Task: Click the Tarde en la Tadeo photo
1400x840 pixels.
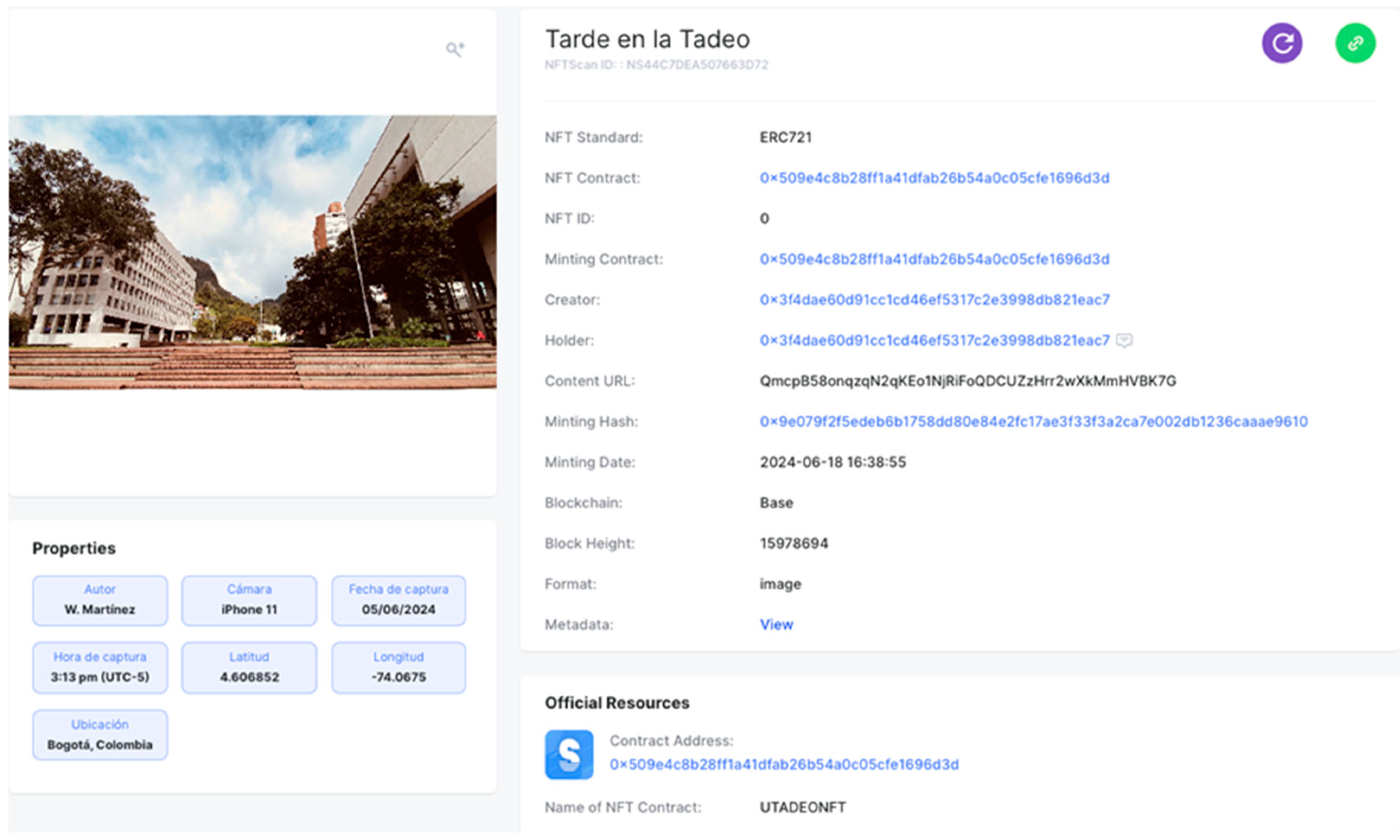Action: coord(252,252)
